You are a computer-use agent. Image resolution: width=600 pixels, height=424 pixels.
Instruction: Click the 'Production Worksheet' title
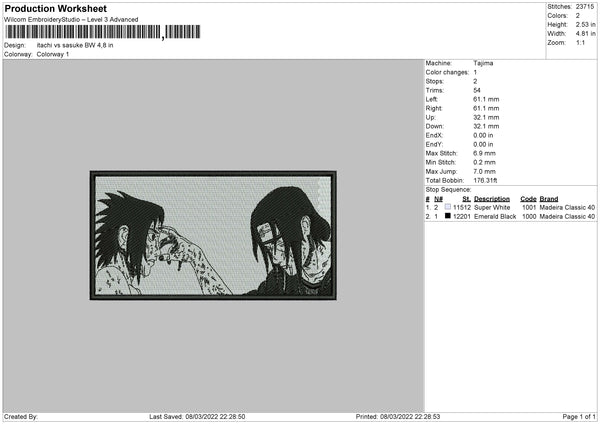click(x=55, y=8)
